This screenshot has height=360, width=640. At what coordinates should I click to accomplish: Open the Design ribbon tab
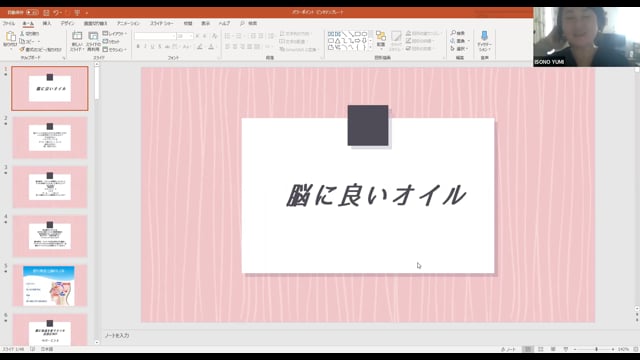[x=67, y=24]
